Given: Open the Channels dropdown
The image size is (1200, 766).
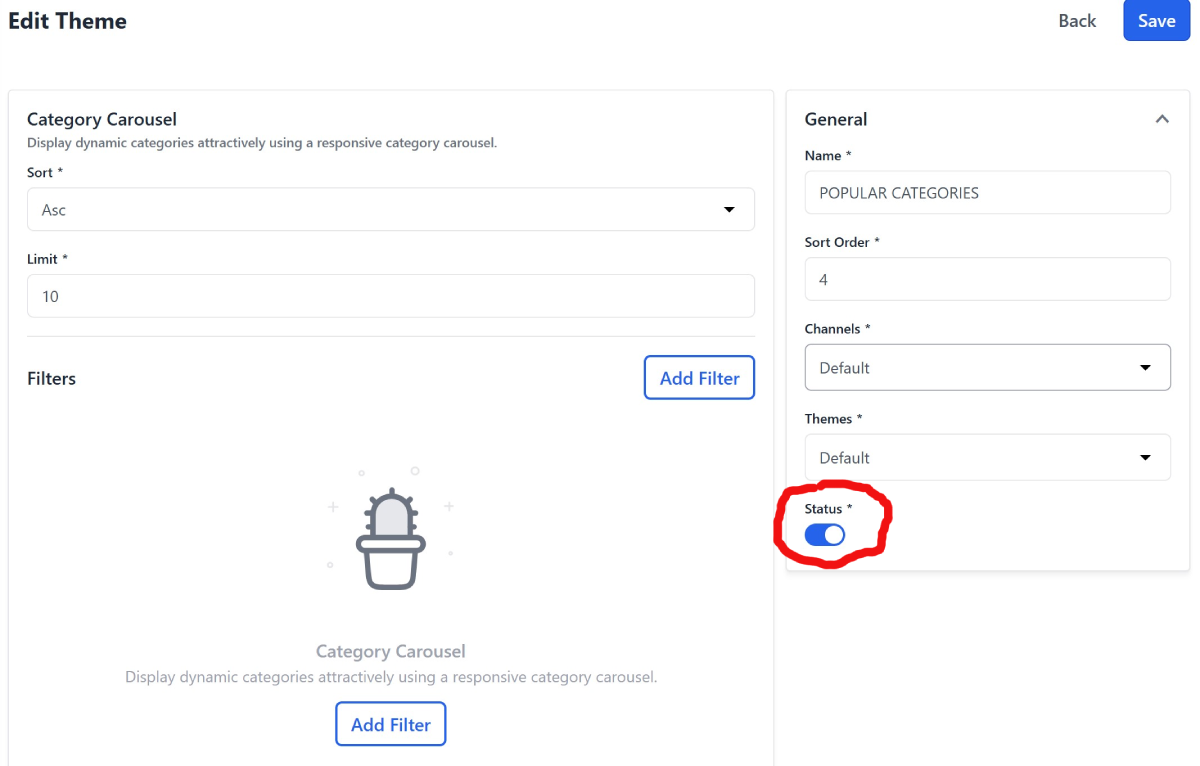Looking at the screenshot, I should tap(987, 368).
